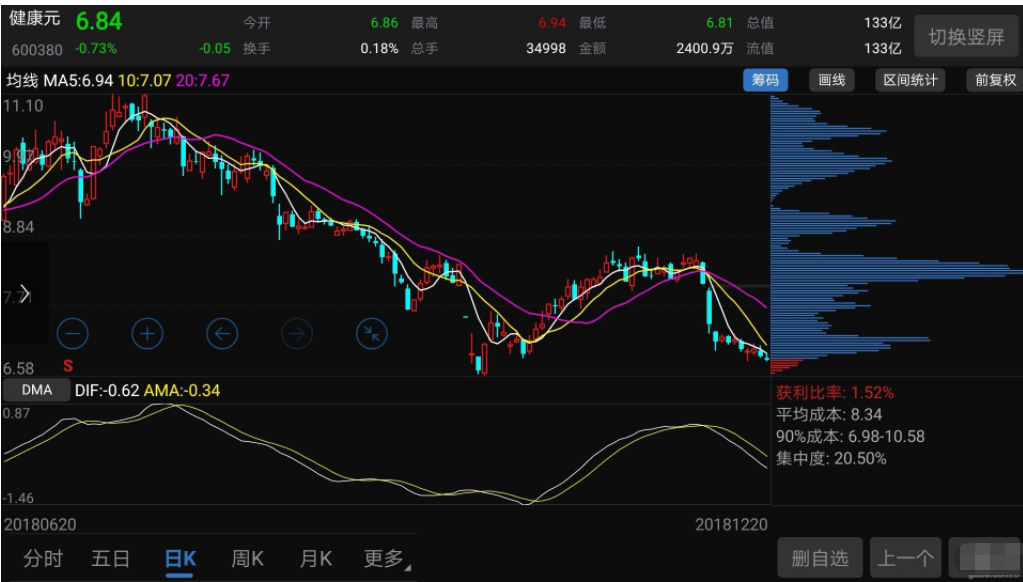Click the change percent -0.73%
Screen dimensions: 1023x582
(96, 48)
